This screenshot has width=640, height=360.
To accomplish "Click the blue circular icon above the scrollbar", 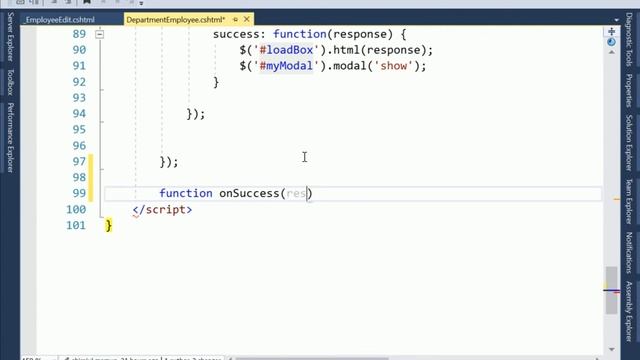I will (x=611, y=42).
